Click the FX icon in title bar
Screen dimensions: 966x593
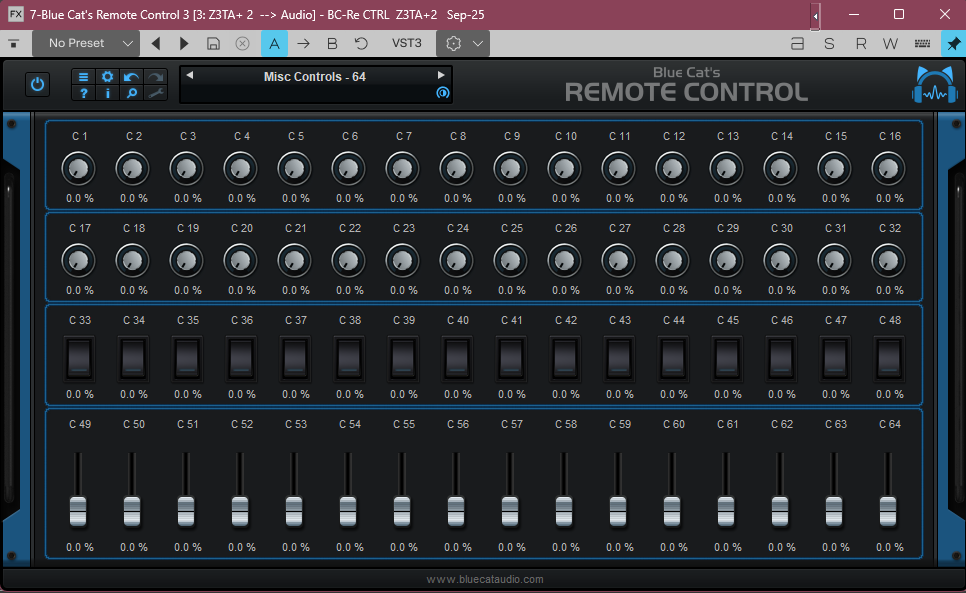pos(15,14)
